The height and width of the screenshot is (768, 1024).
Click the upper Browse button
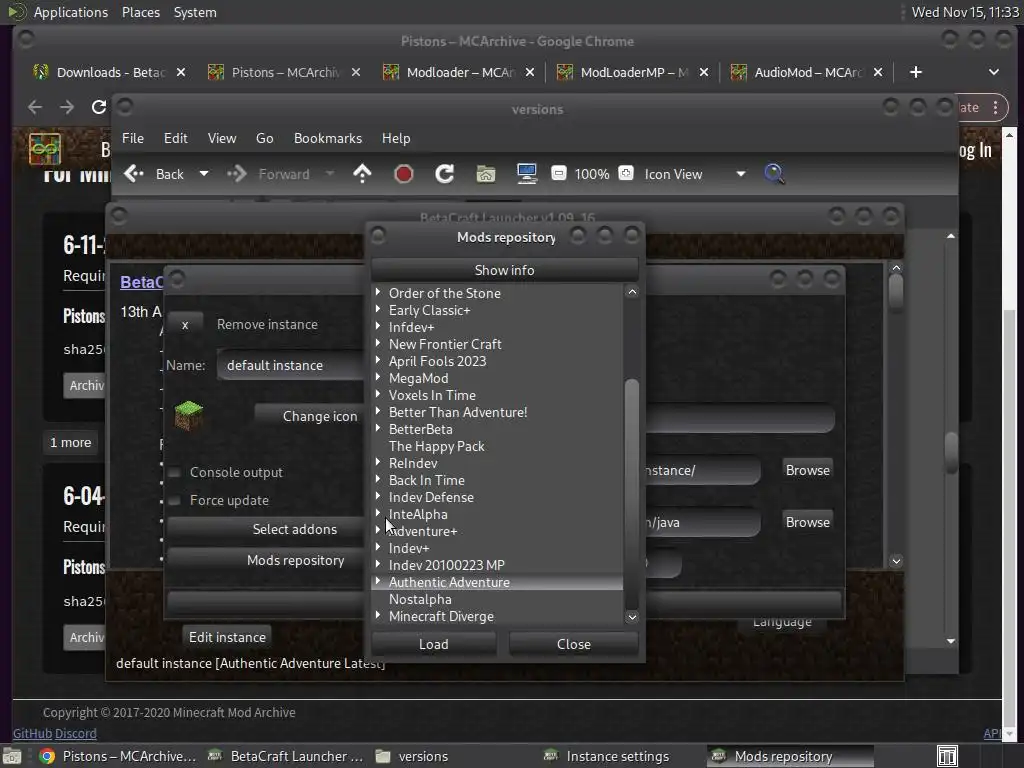pos(808,470)
